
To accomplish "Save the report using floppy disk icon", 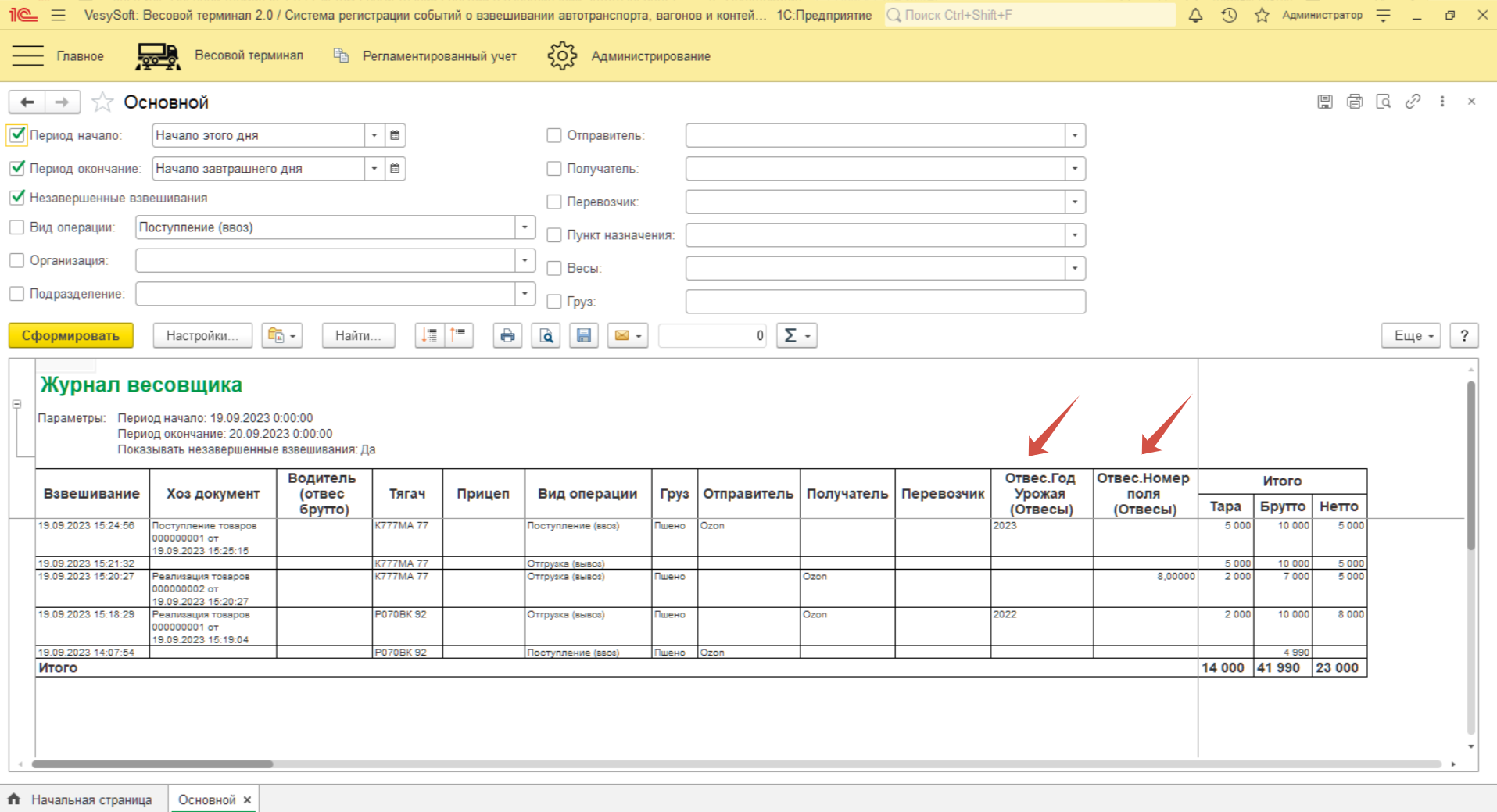I will point(583,336).
